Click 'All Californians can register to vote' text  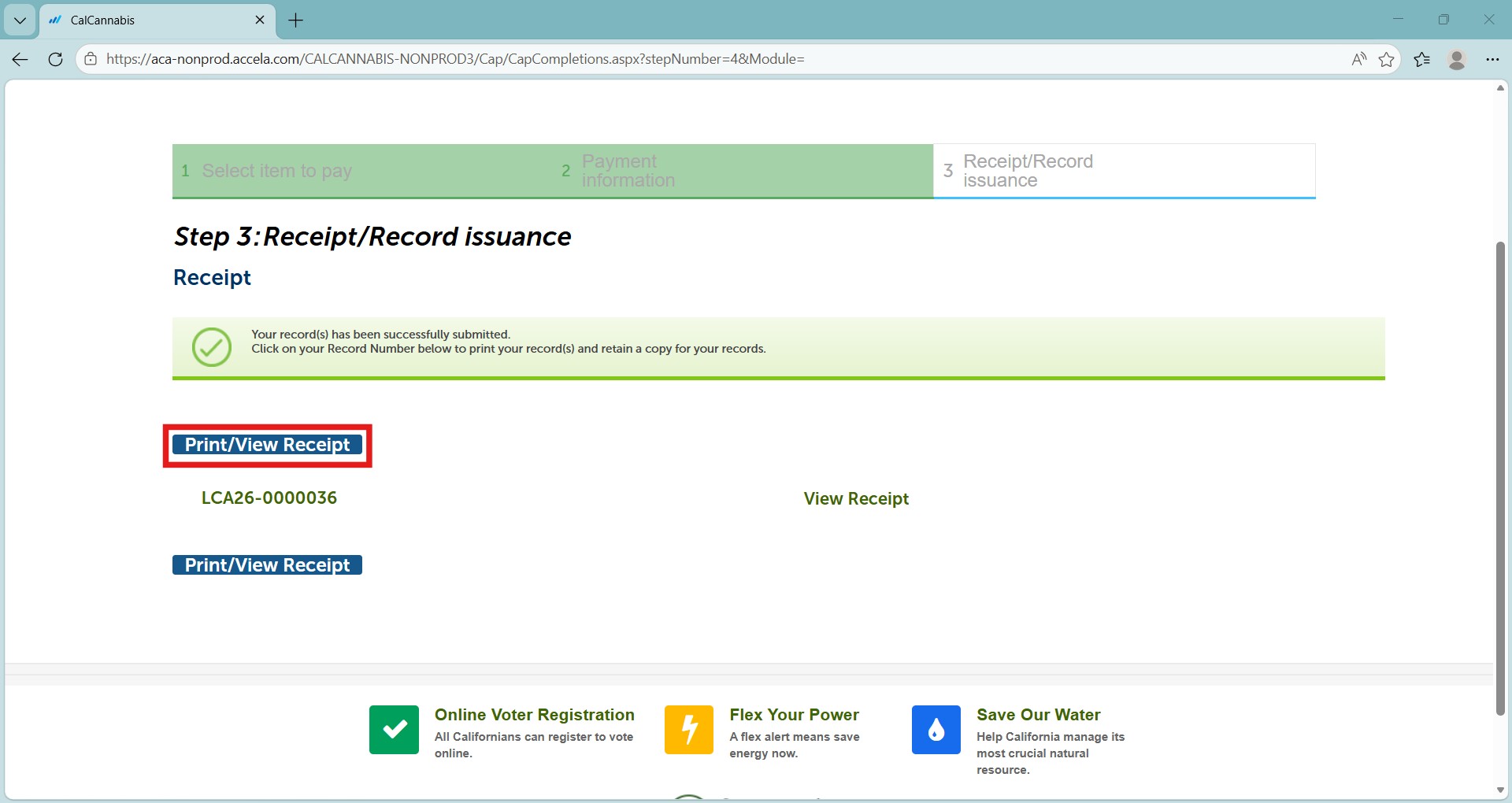click(x=534, y=737)
